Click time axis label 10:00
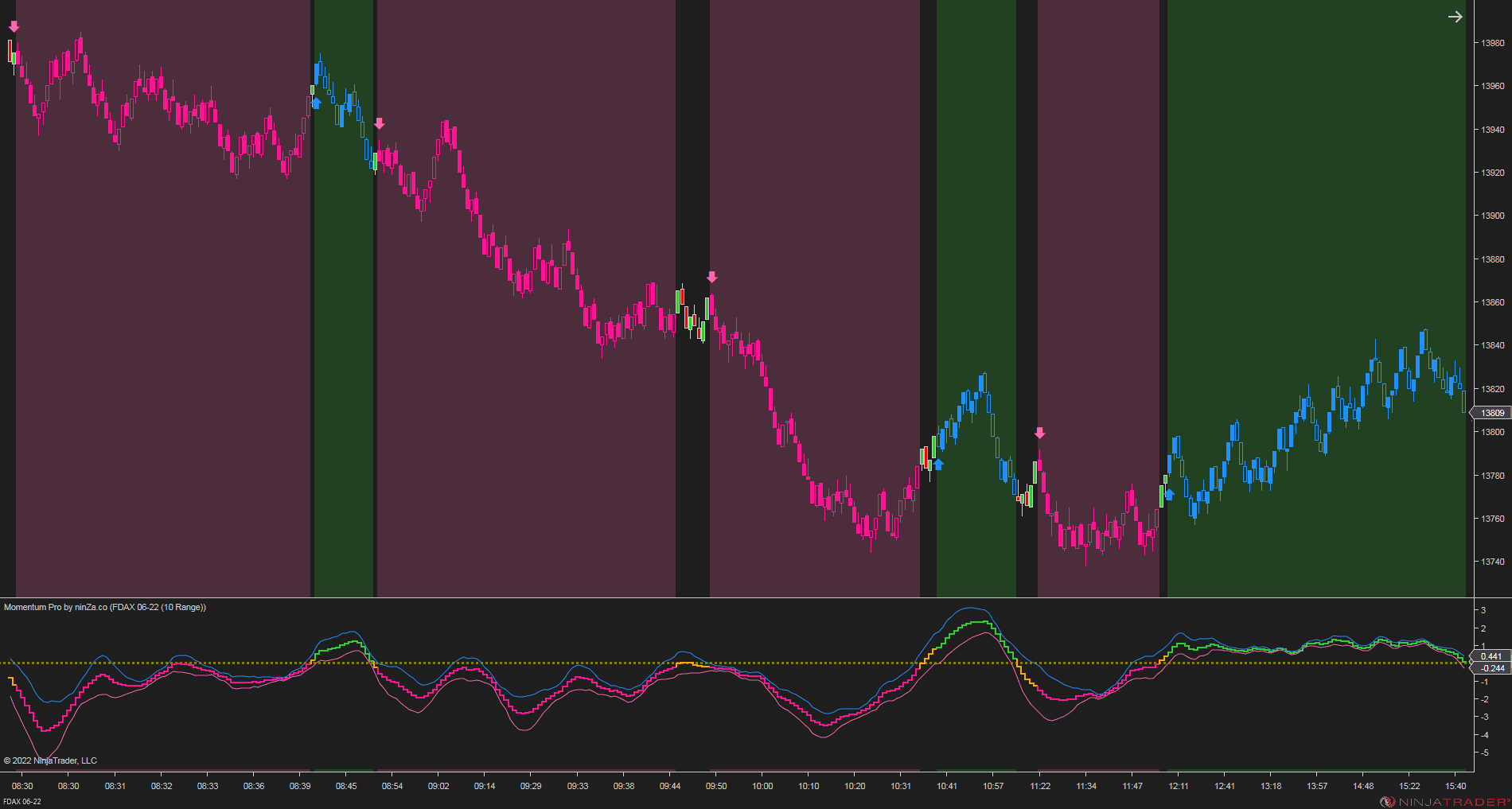 (x=762, y=786)
